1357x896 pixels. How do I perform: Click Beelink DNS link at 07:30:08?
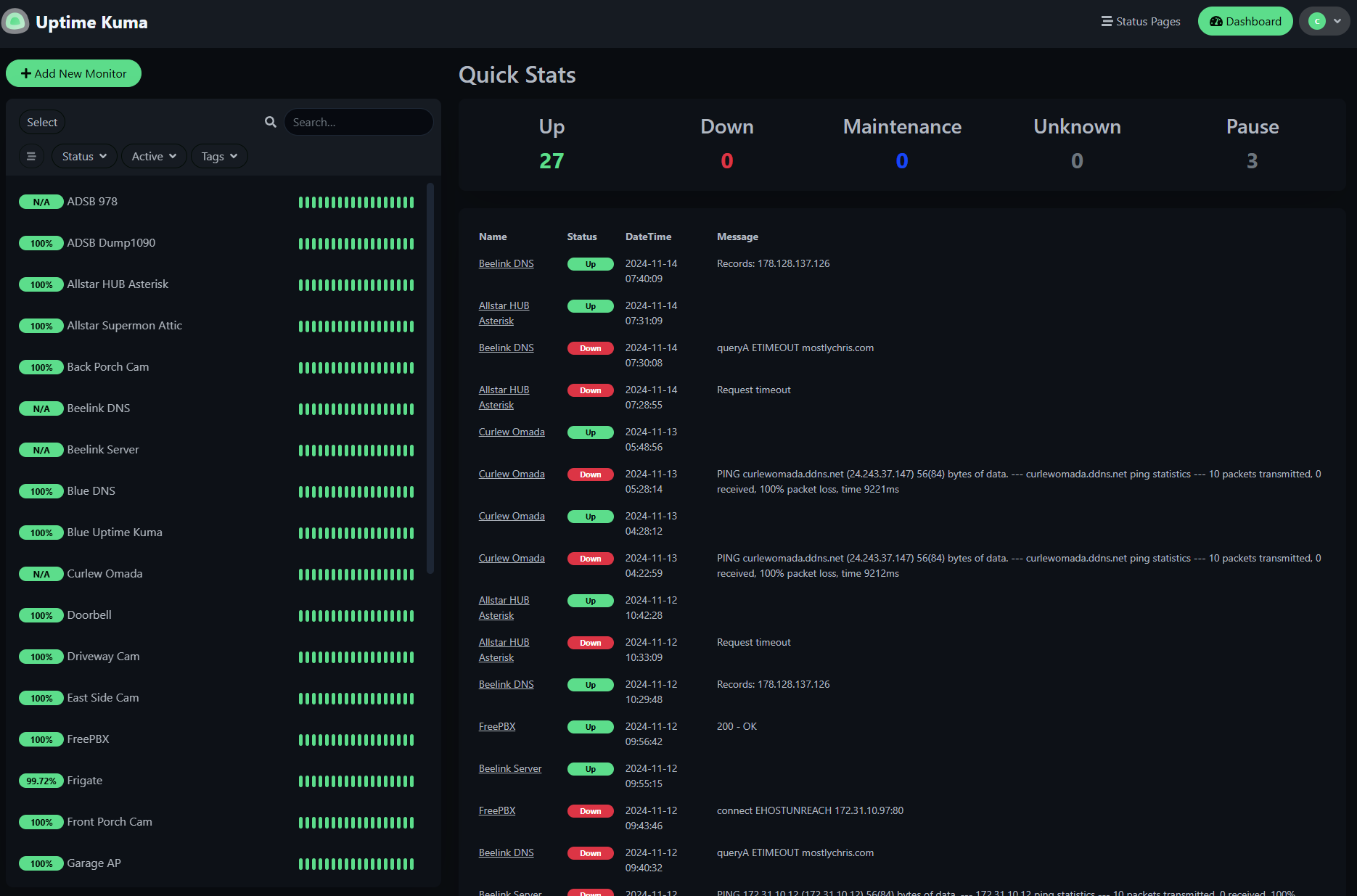tap(507, 348)
